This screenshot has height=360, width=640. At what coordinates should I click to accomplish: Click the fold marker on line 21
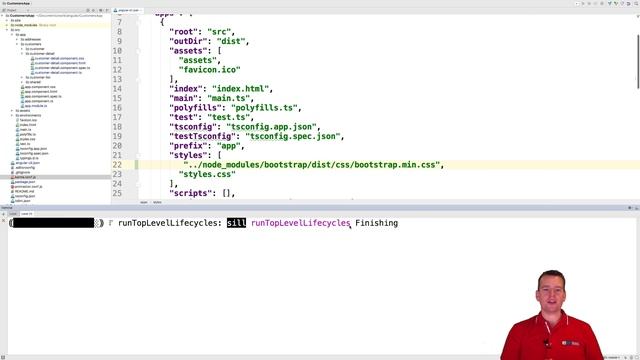pyautogui.click(x=139, y=156)
